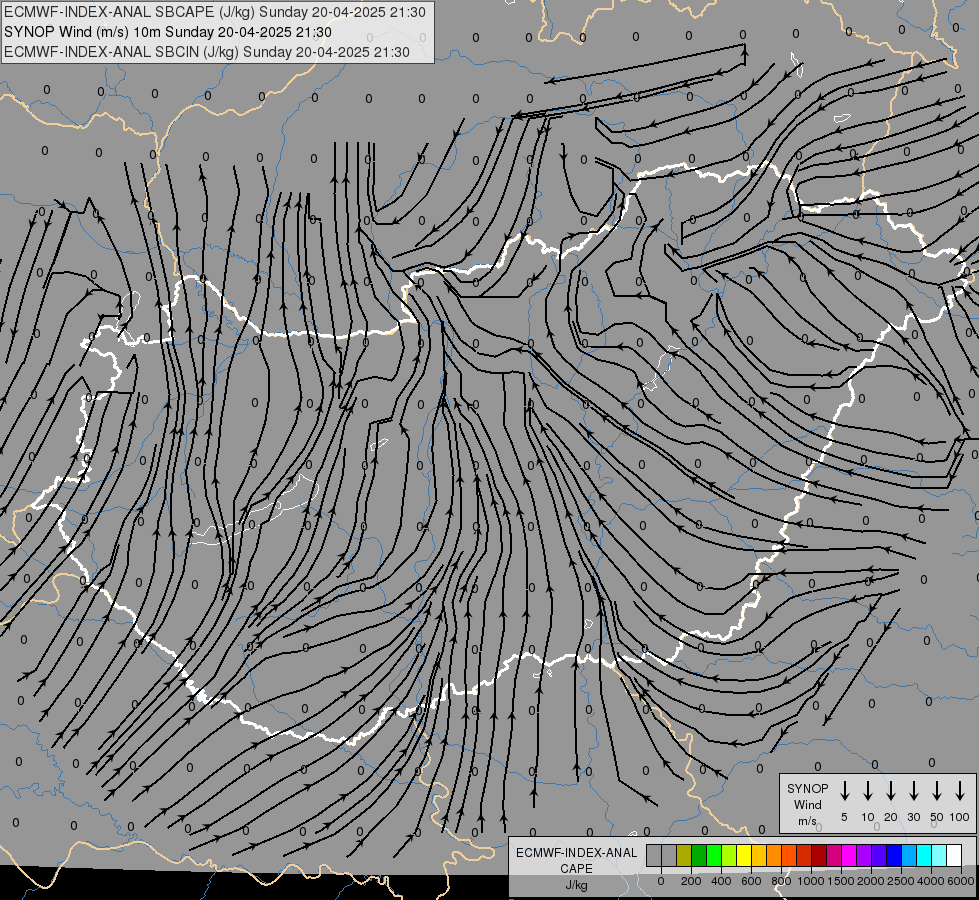Viewport: 979px width, 900px height.
Task: Click the SBCAPE title line in the header
Action: tap(215, 12)
